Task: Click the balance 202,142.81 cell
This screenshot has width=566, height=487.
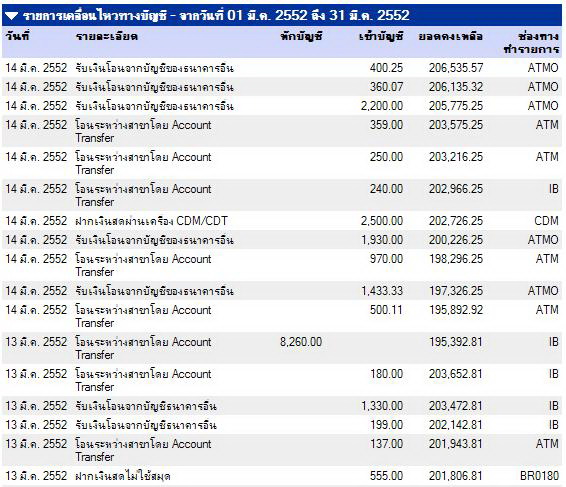Action: [456, 425]
